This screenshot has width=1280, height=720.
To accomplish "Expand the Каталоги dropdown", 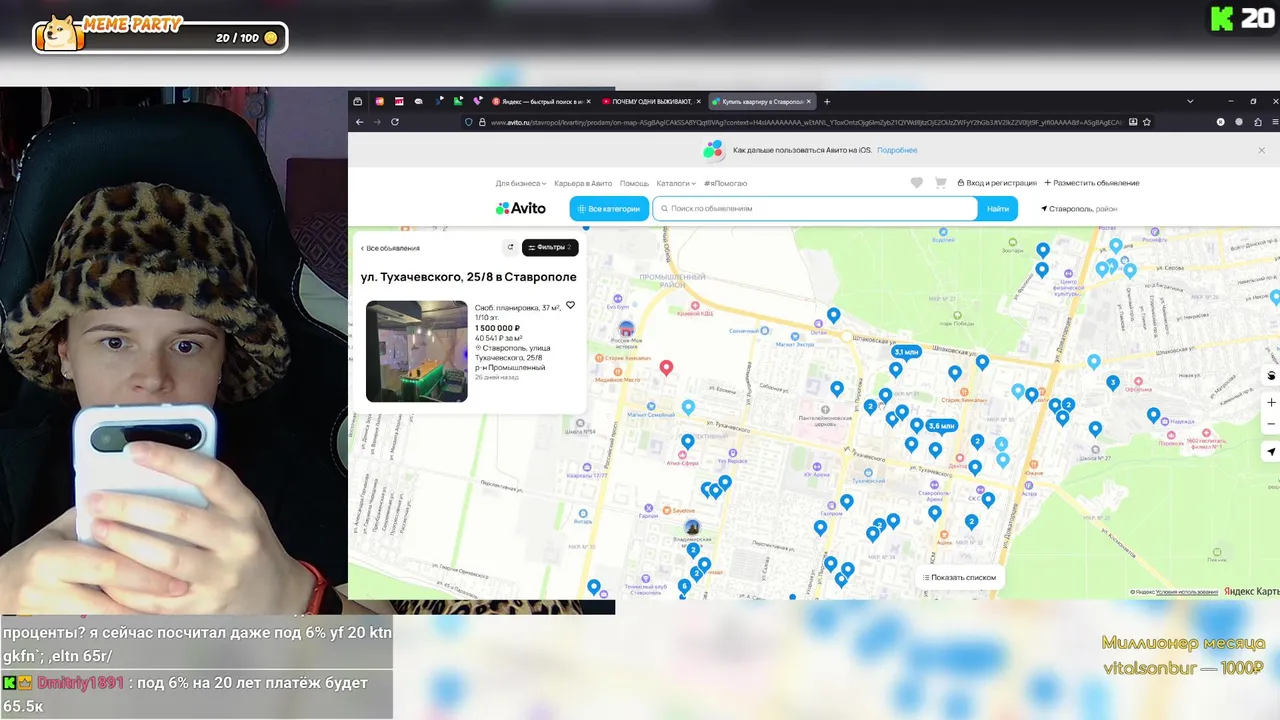I will point(676,183).
